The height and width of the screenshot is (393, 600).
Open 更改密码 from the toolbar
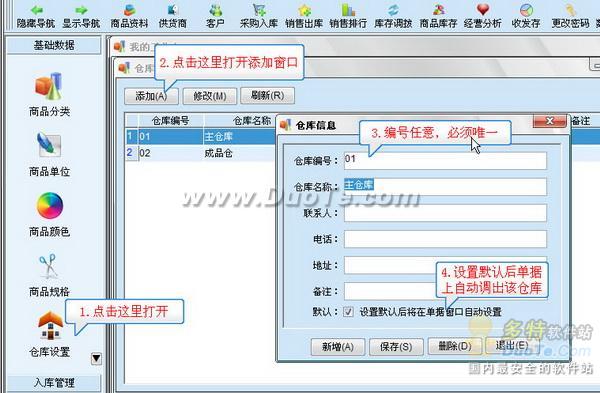[570, 16]
